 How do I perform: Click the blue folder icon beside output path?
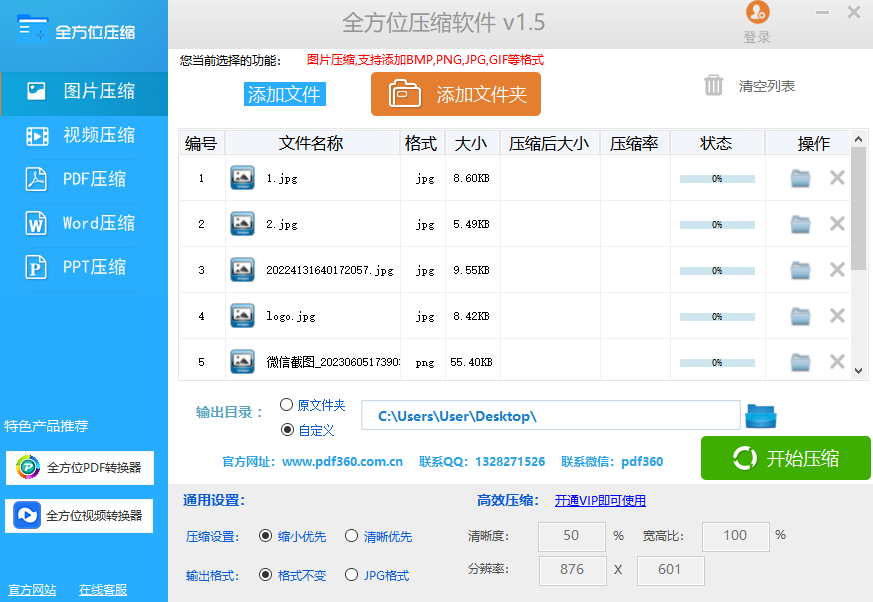(762, 416)
